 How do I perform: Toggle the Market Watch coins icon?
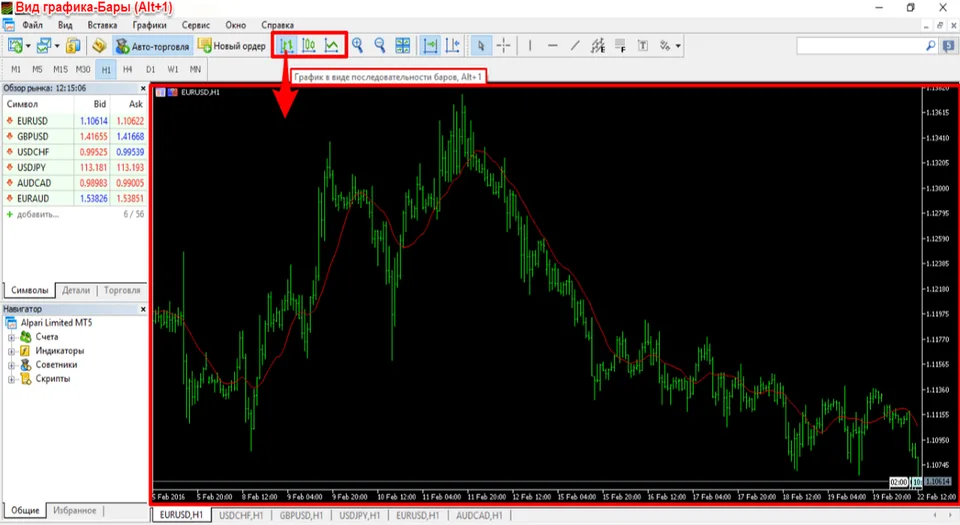(73, 46)
